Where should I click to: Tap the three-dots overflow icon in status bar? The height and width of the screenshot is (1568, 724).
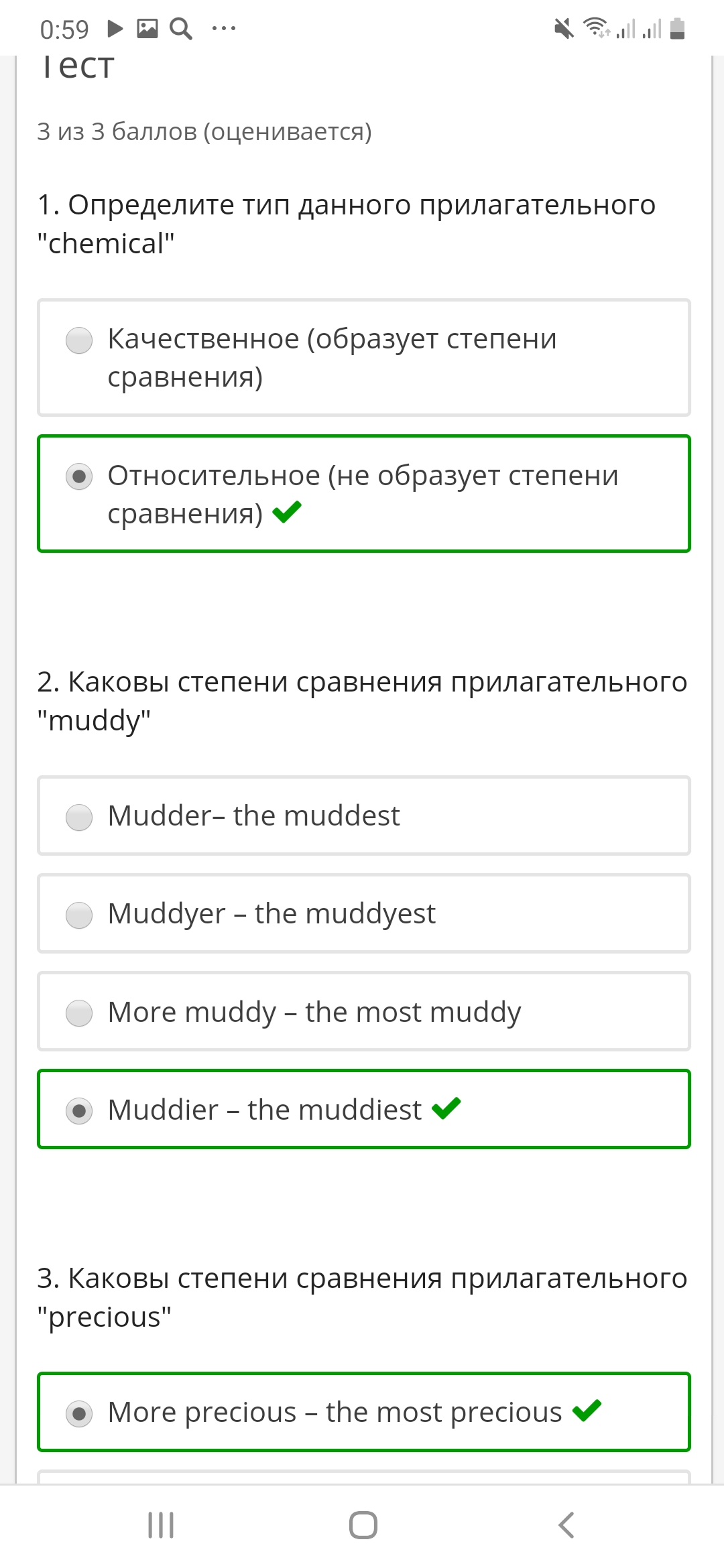(224, 29)
